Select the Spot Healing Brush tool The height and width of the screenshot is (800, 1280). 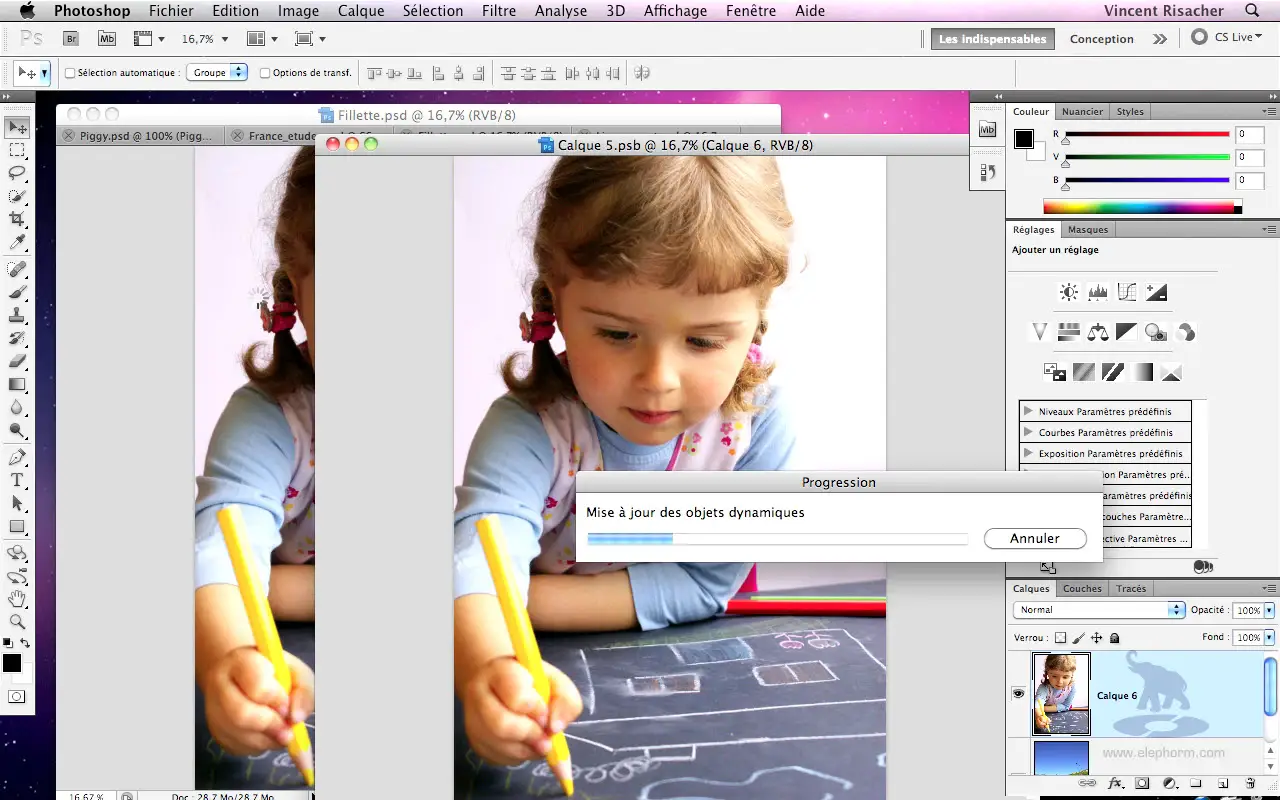pos(18,270)
